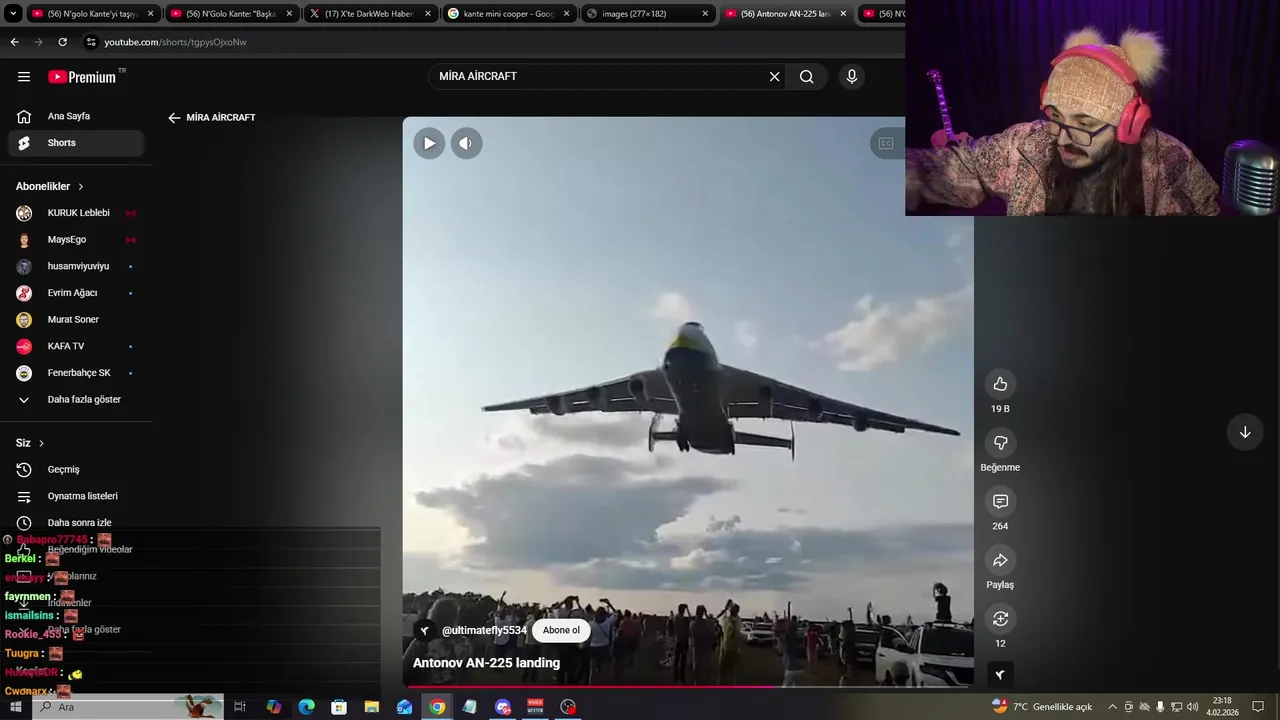Open the KURUK Leblebi subscription
1280x720 pixels.
point(76,213)
